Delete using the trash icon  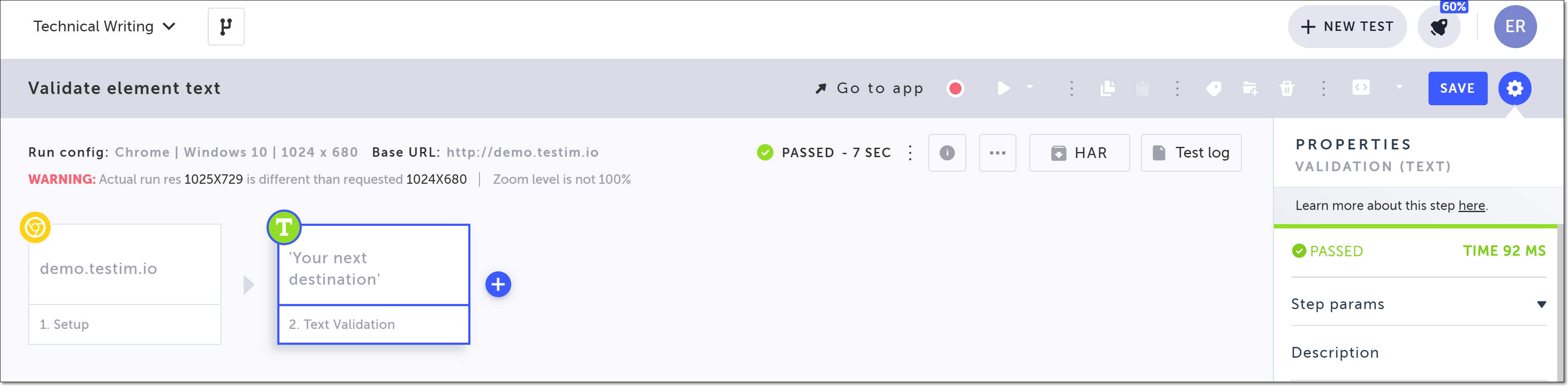tap(1286, 89)
